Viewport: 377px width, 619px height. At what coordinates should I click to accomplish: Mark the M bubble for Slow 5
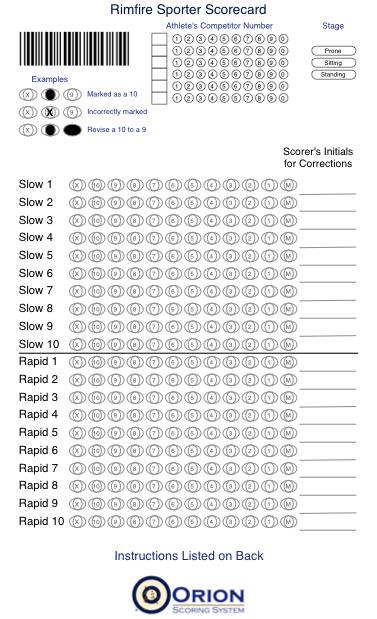[x=289, y=256]
